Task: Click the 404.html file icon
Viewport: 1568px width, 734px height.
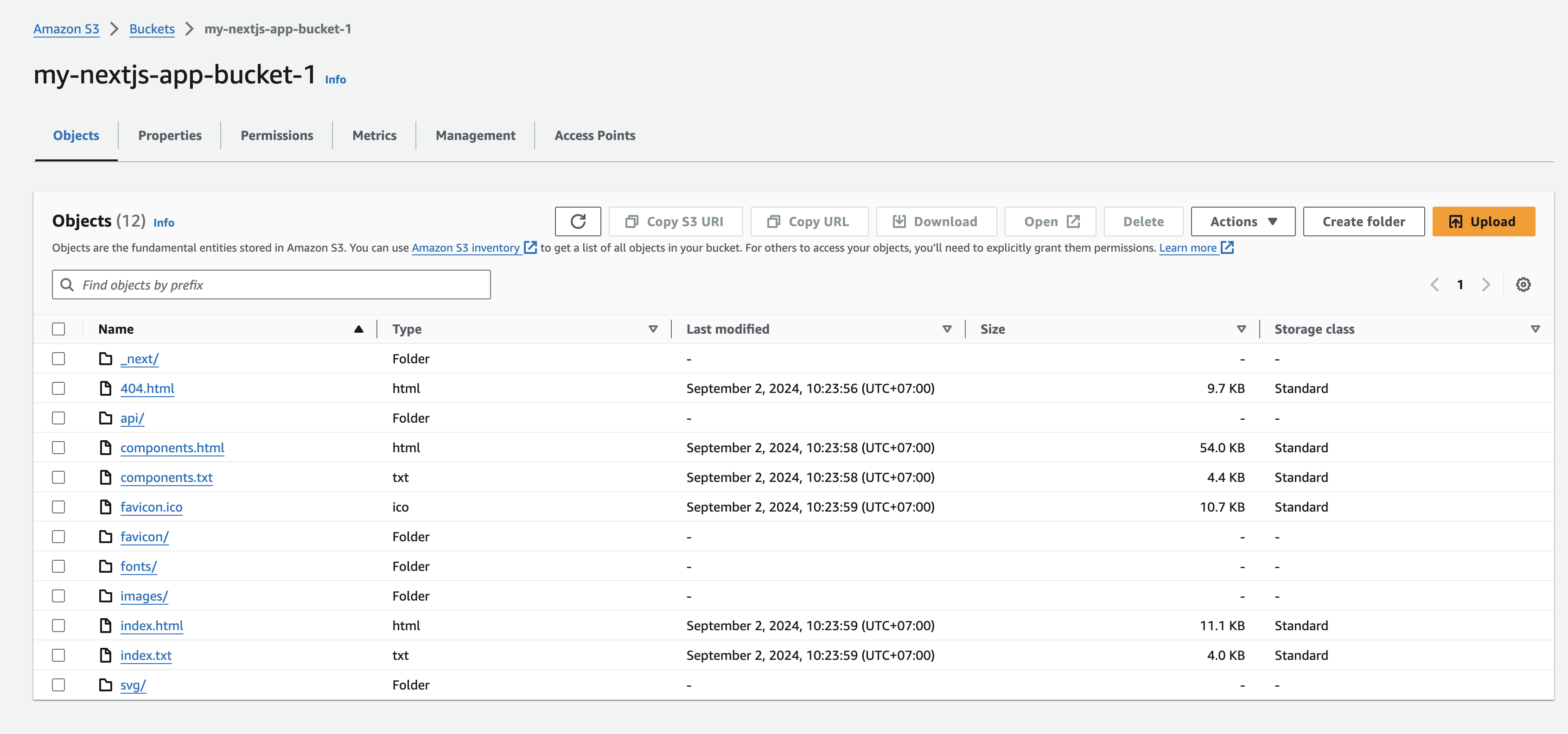Action: coord(106,388)
